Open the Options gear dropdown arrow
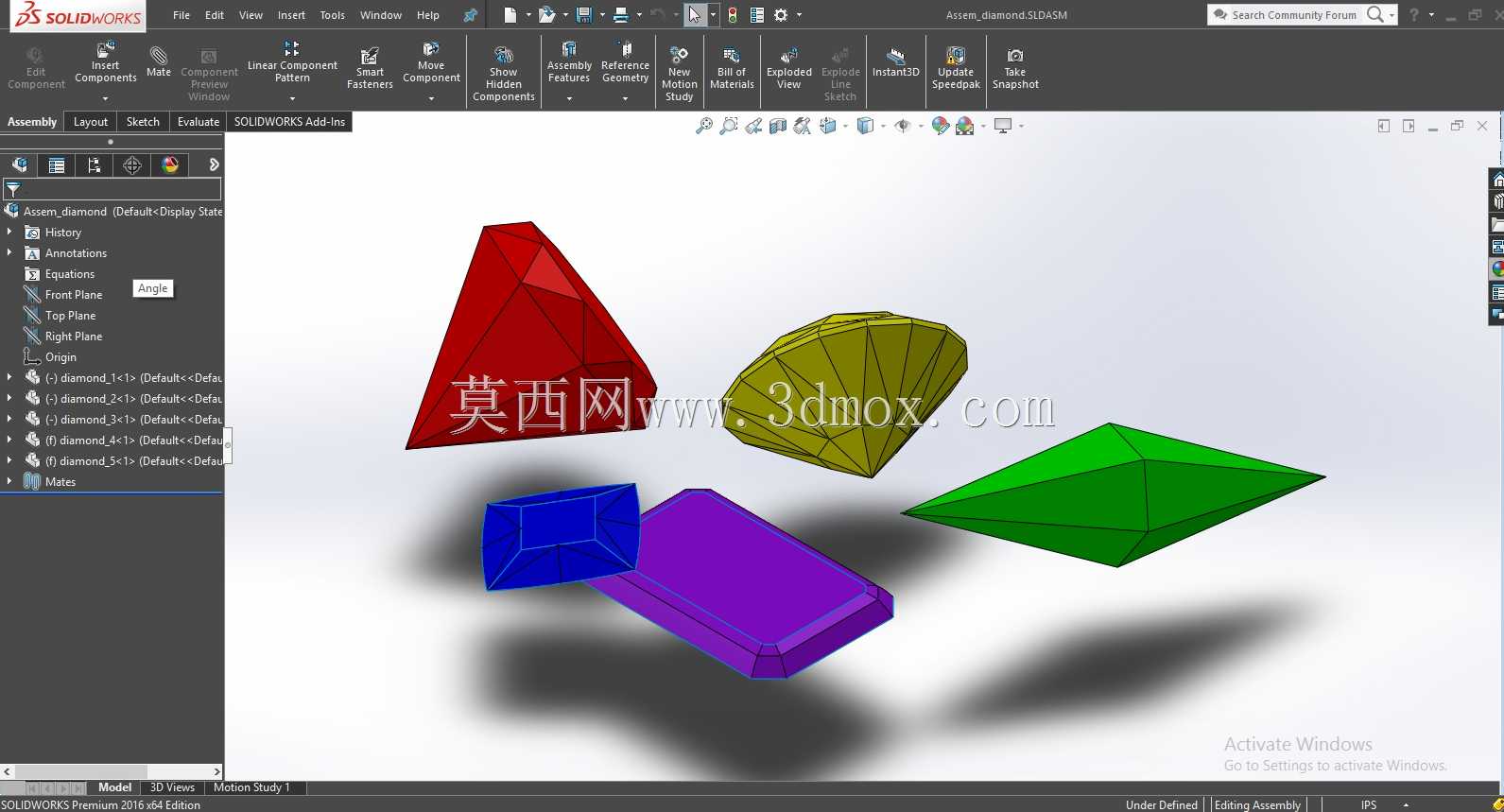The width and height of the screenshot is (1504, 812). pyautogui.click(x=799, y=15)
